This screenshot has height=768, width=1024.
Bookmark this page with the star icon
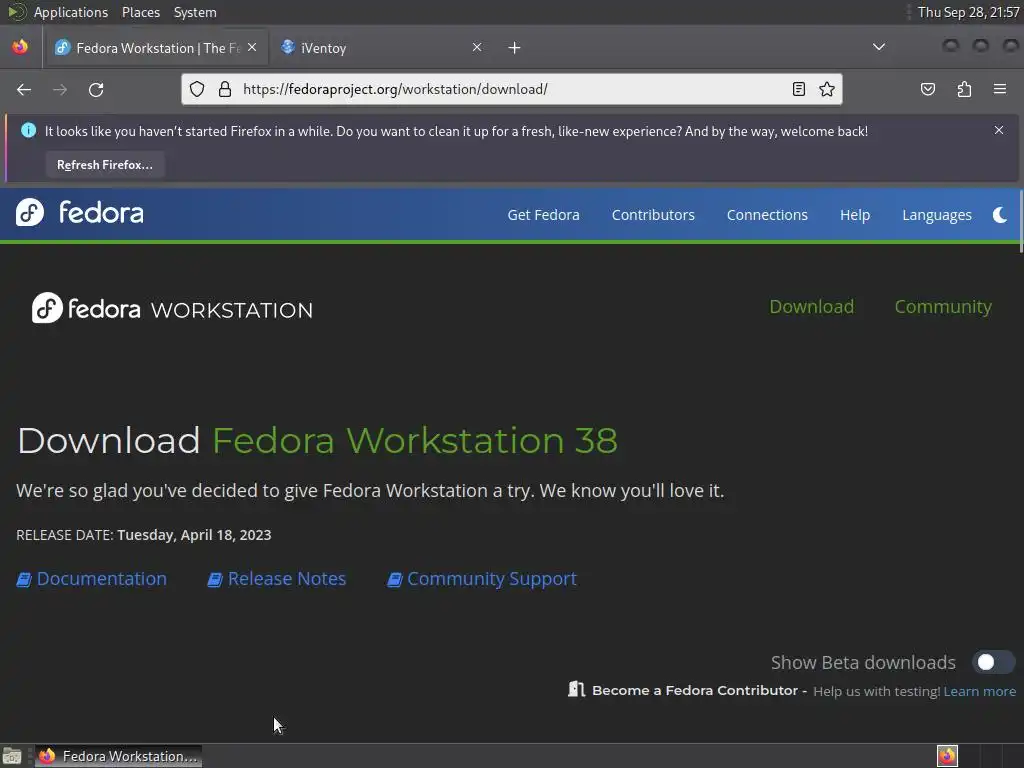[x=827, y=89]
